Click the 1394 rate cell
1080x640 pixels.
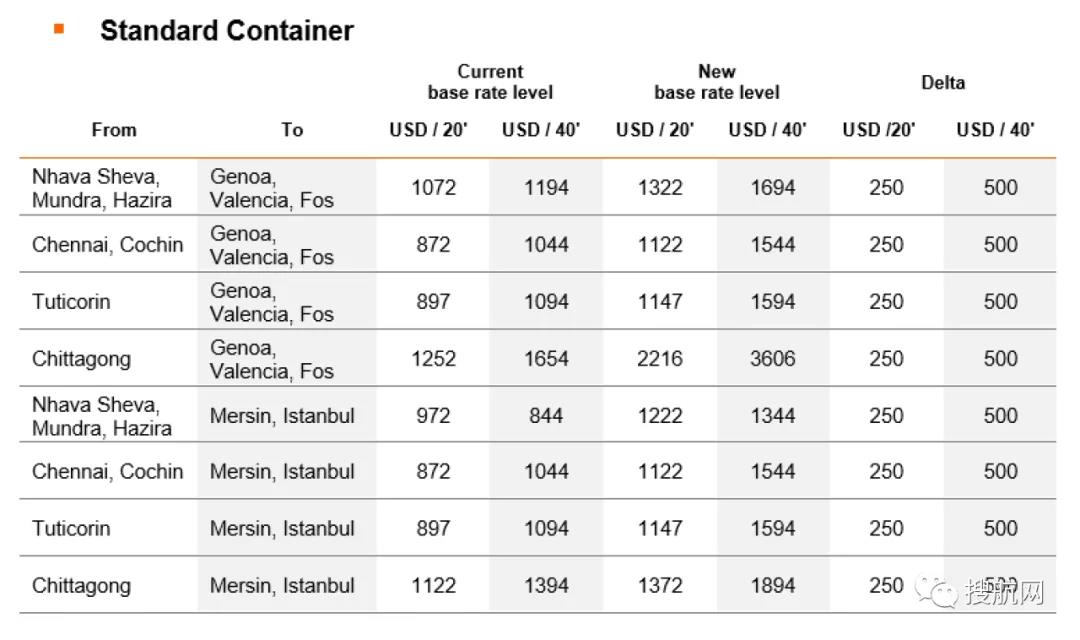(546, 586)
